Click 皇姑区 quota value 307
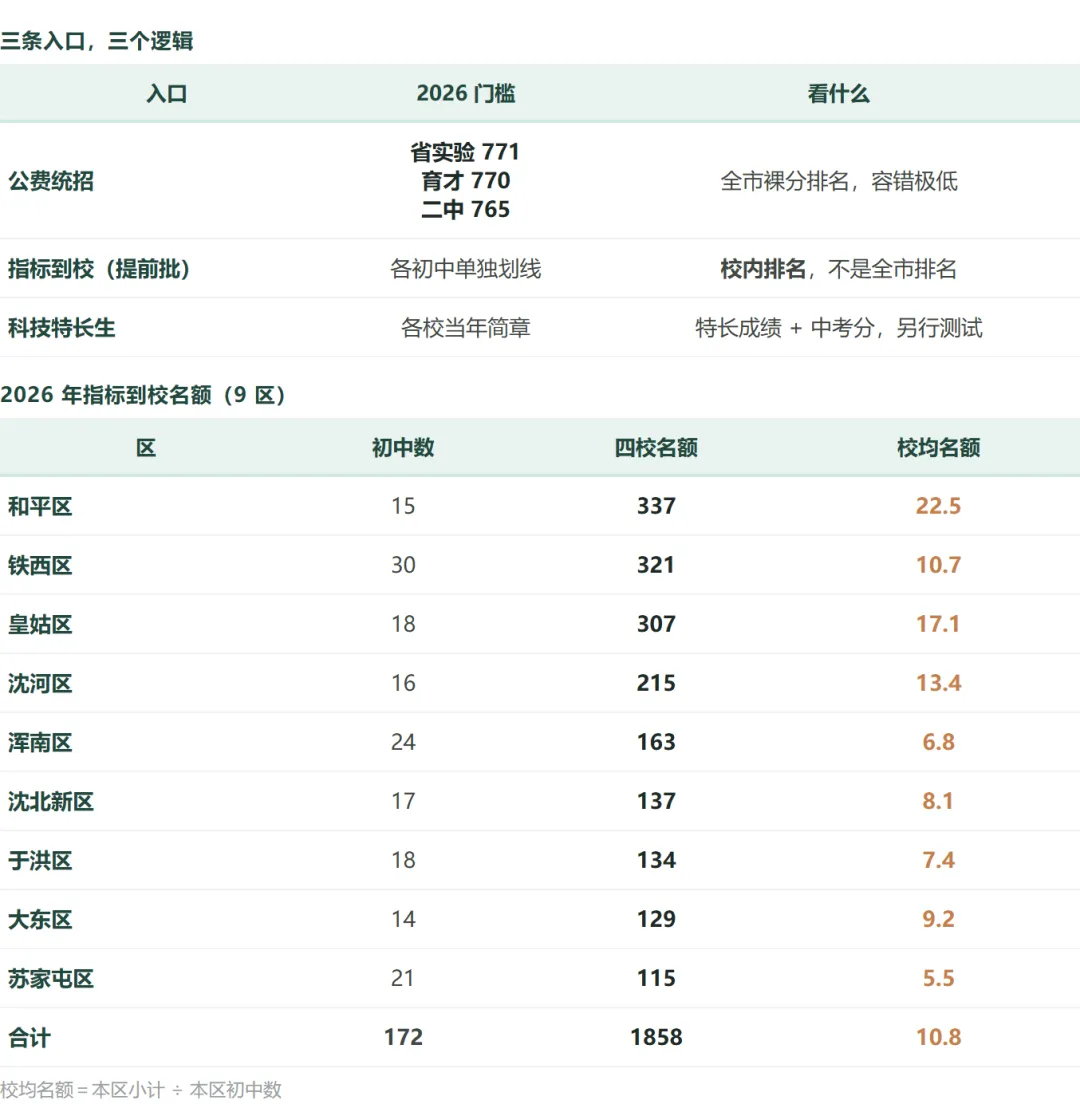1080x1104 pixels. 656,625
